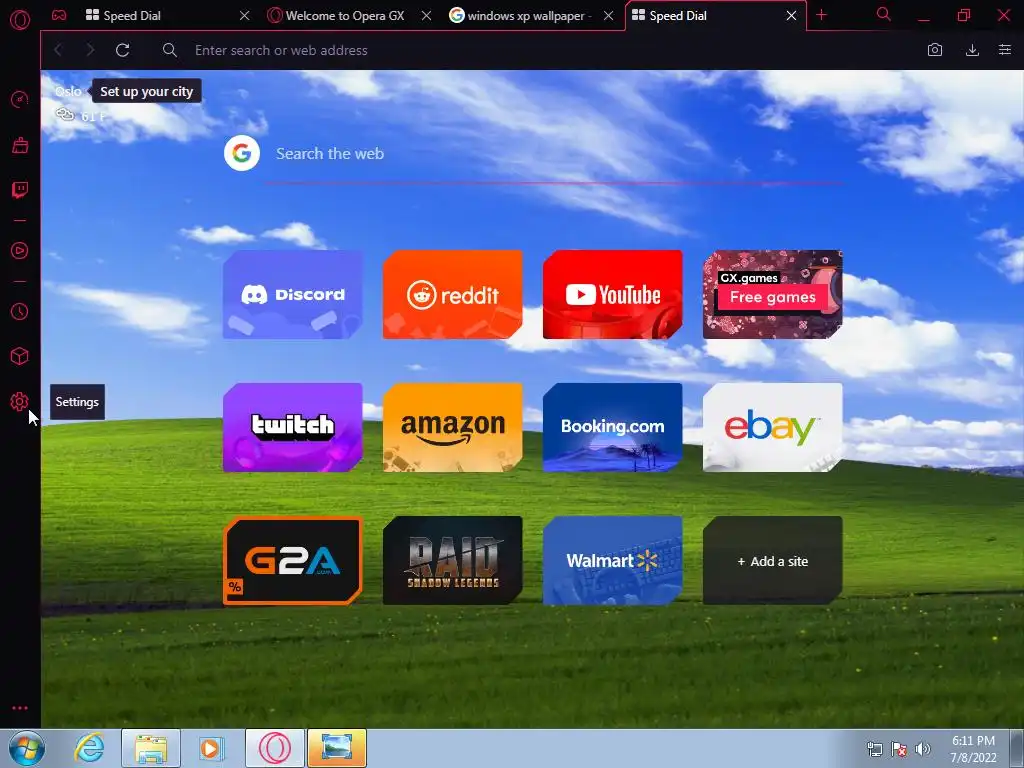Open the Player sidebar icon
This screenshot has height=768, width=1024.
(20, 251)
